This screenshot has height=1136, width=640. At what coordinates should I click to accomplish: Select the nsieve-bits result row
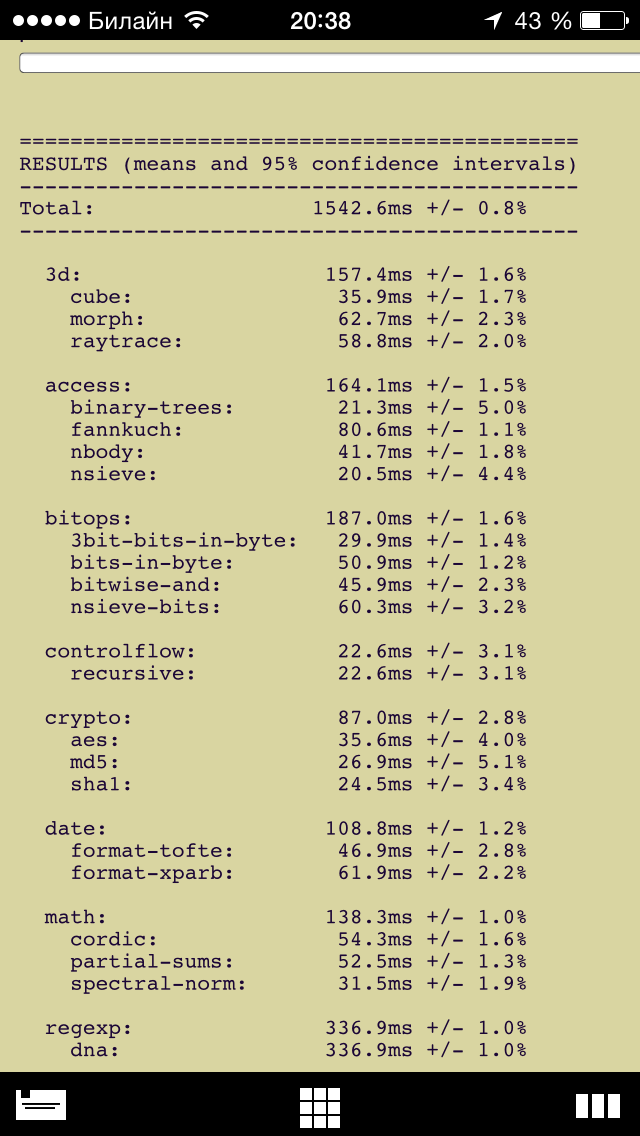tap(298, 607)
